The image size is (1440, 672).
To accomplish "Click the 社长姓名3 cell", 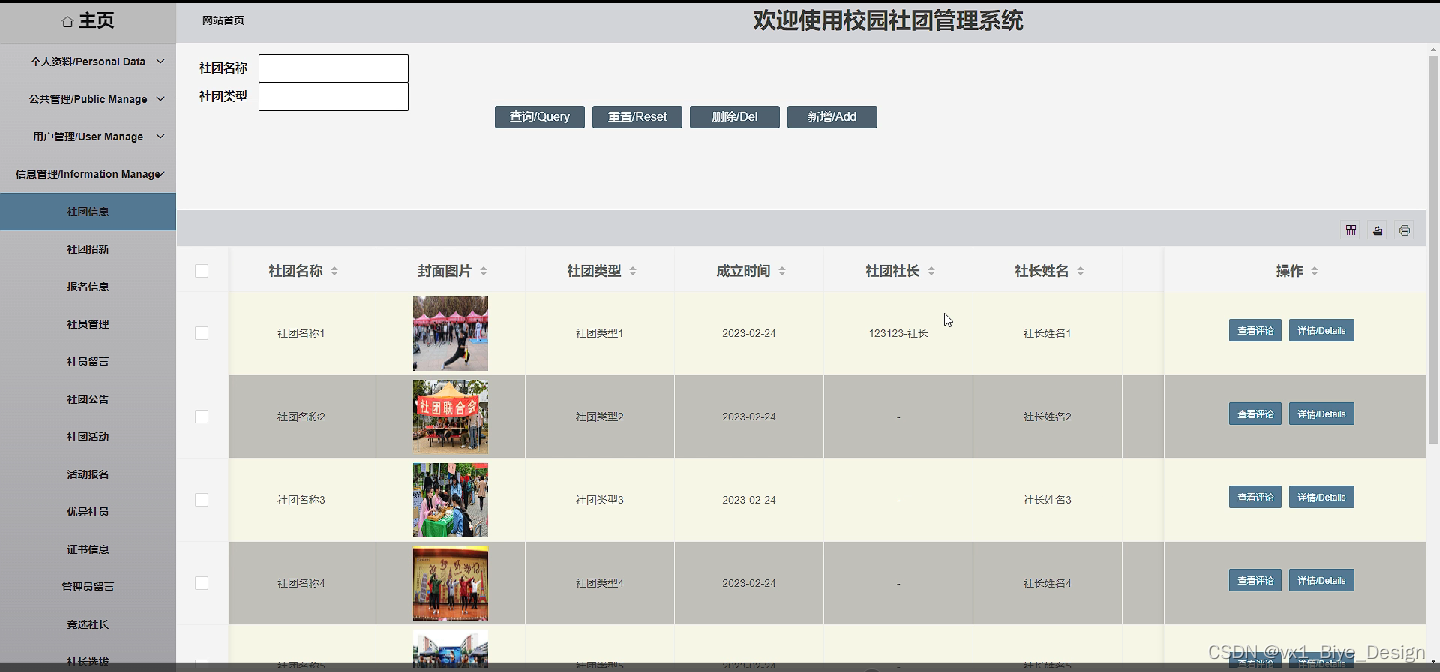I will click(1047, 499).
